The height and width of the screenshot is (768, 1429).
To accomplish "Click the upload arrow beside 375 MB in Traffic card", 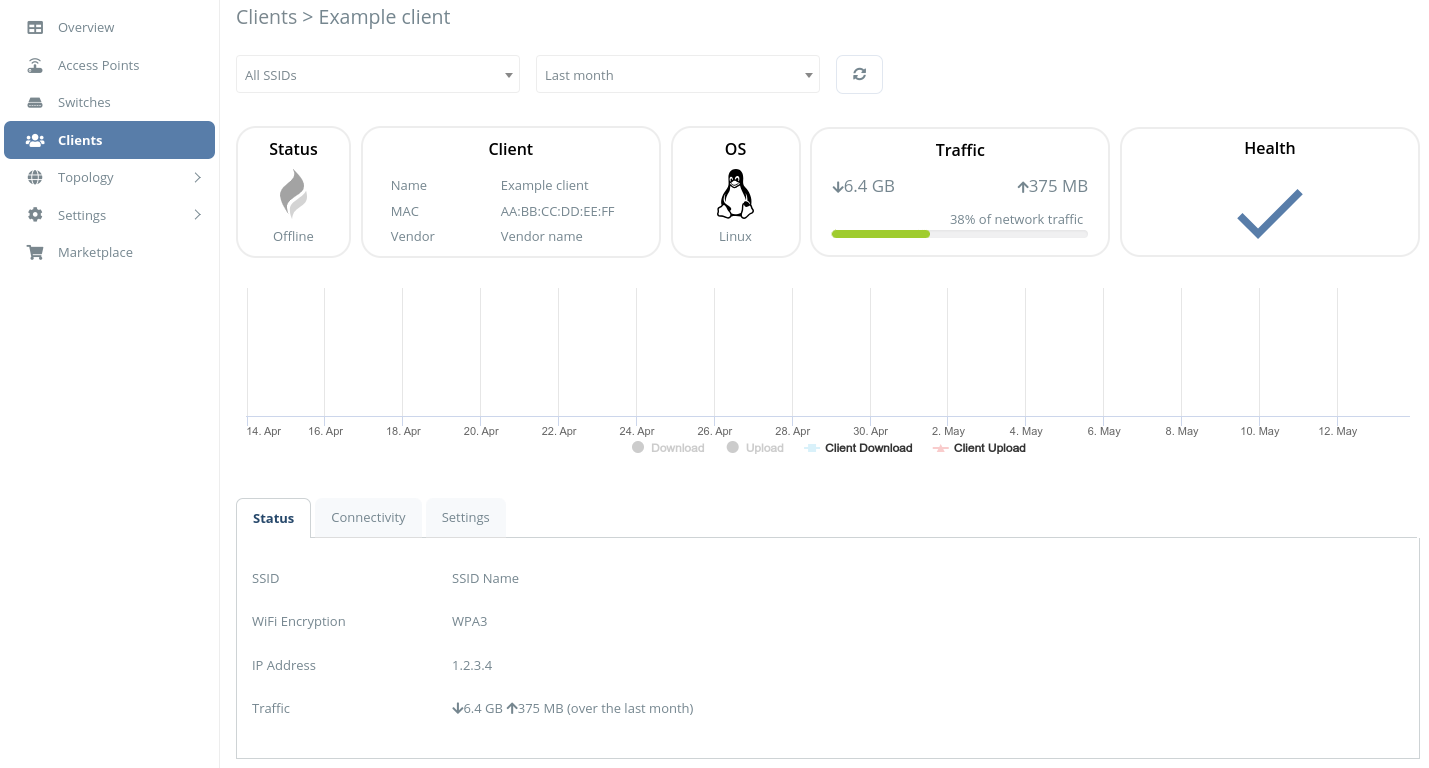I will point(1023,186).
